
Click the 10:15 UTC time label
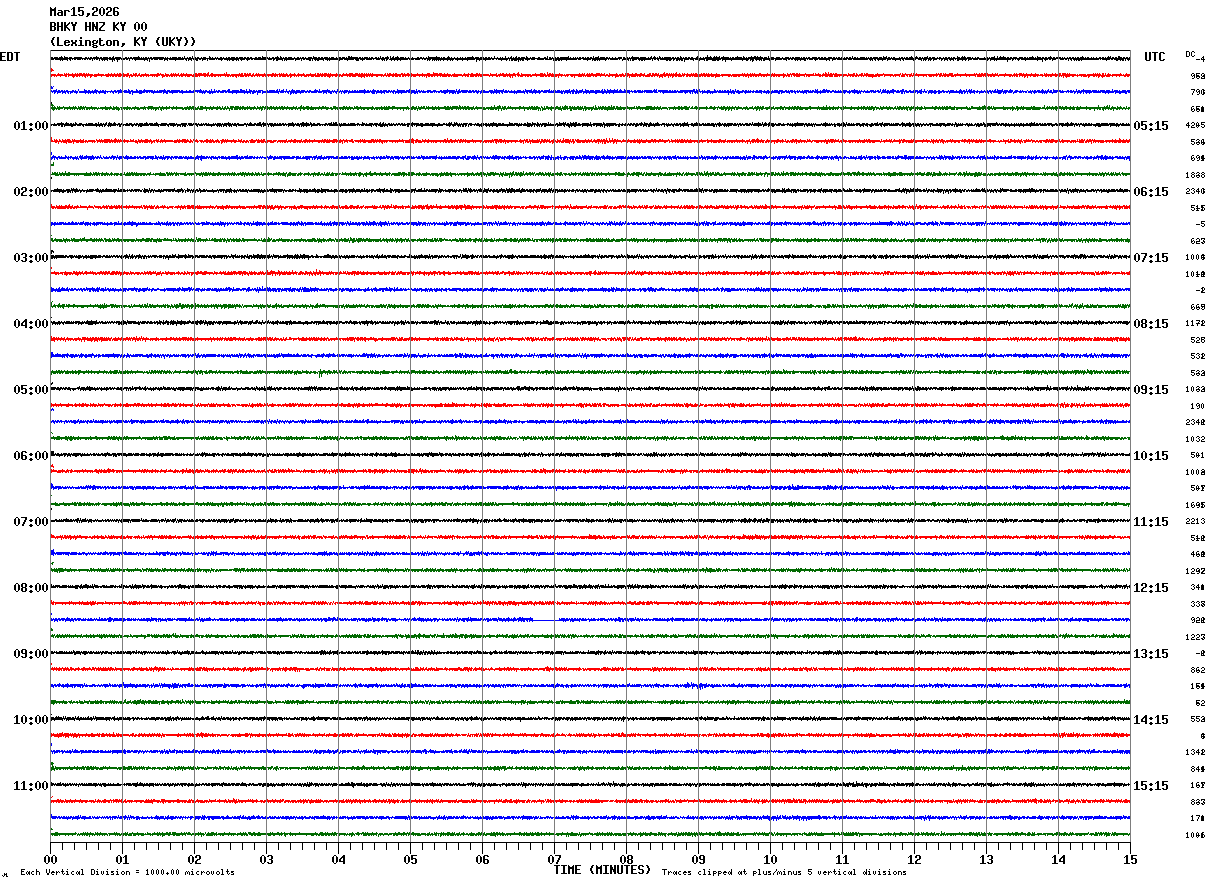point(1151,456)
